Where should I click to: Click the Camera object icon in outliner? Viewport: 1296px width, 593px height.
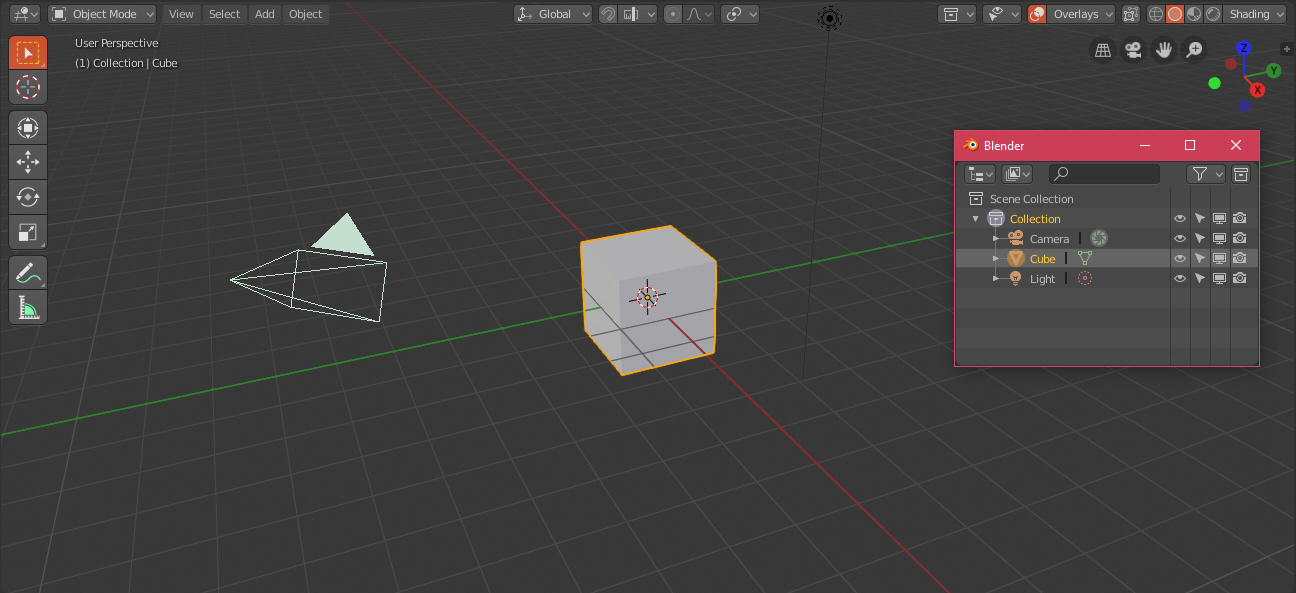1016,238
